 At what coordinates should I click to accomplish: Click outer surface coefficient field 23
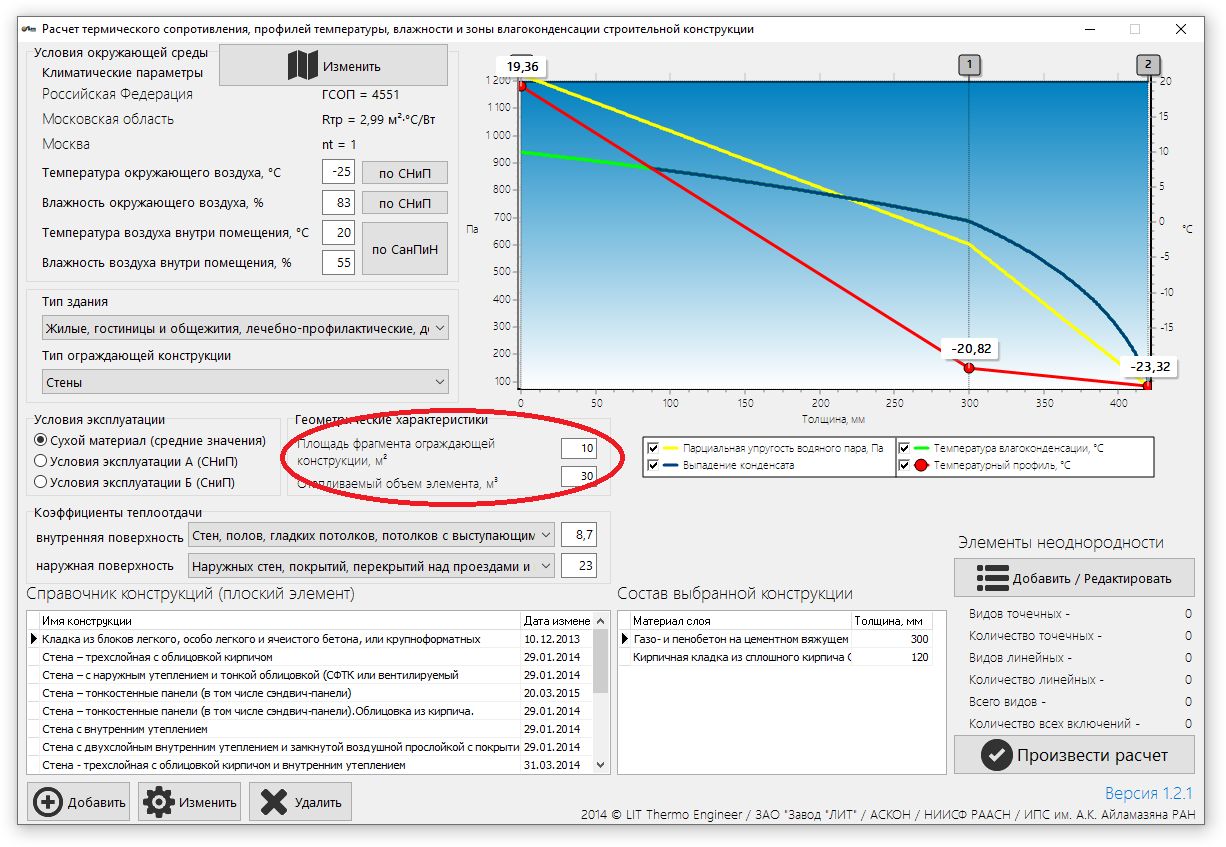pyautogui.click(x=578, y=566)
